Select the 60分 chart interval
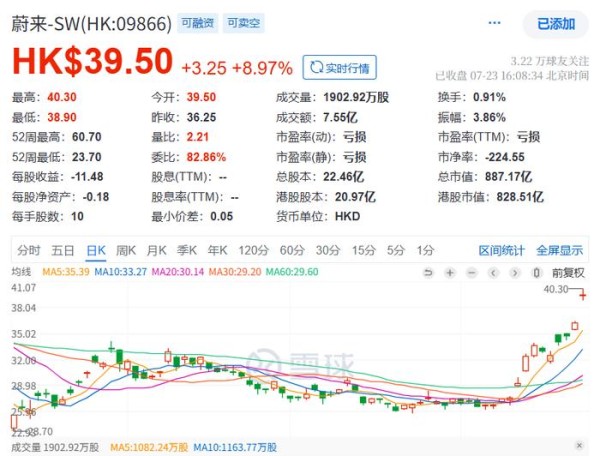The width and height of the screenshot is (600, 456). 292,251
